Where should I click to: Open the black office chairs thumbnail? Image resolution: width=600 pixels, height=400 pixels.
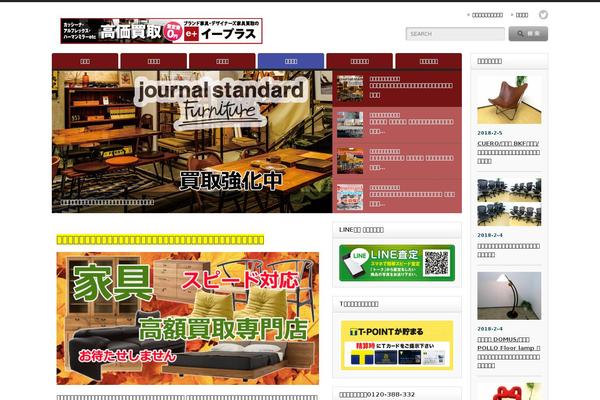pos(509,202)
